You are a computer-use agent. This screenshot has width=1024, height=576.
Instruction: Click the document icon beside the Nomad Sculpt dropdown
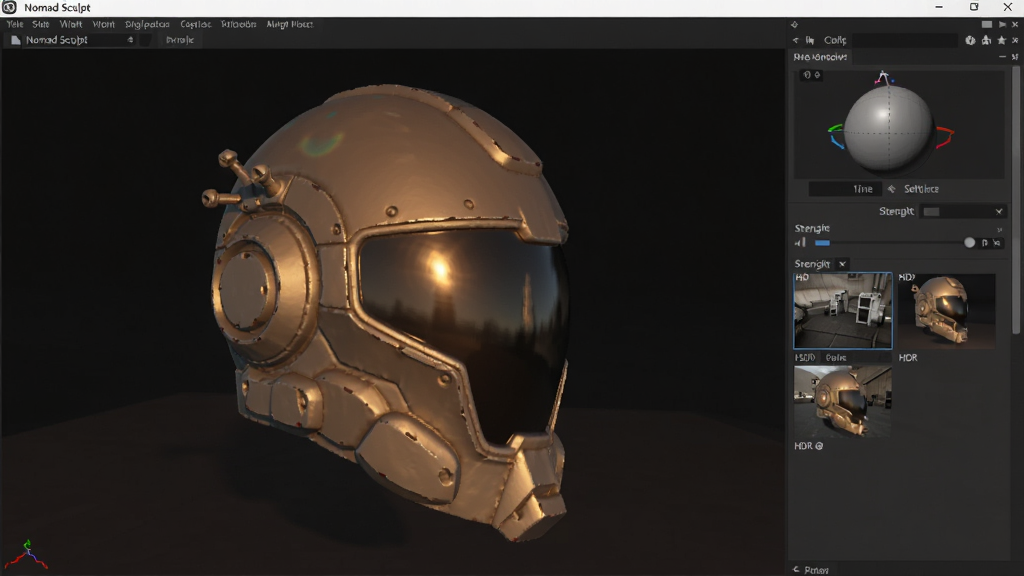pyautogui.click(x=16, y=40)
